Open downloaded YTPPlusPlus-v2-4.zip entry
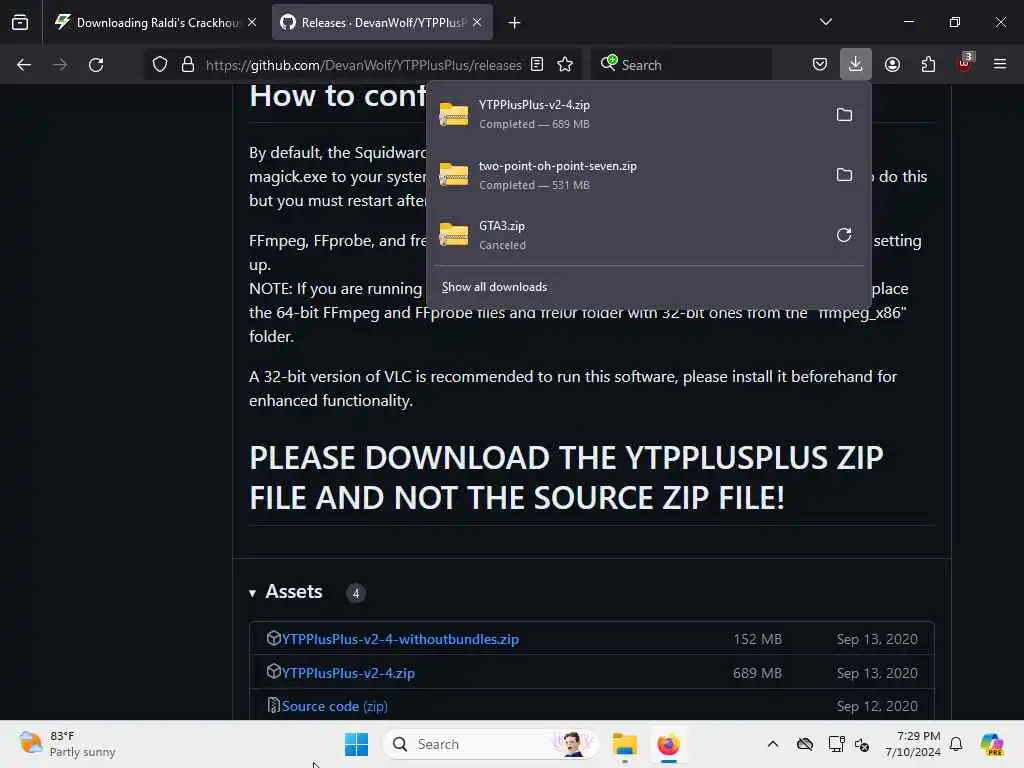Viewport: 1024px width, 768px height. tap(628, 114)
